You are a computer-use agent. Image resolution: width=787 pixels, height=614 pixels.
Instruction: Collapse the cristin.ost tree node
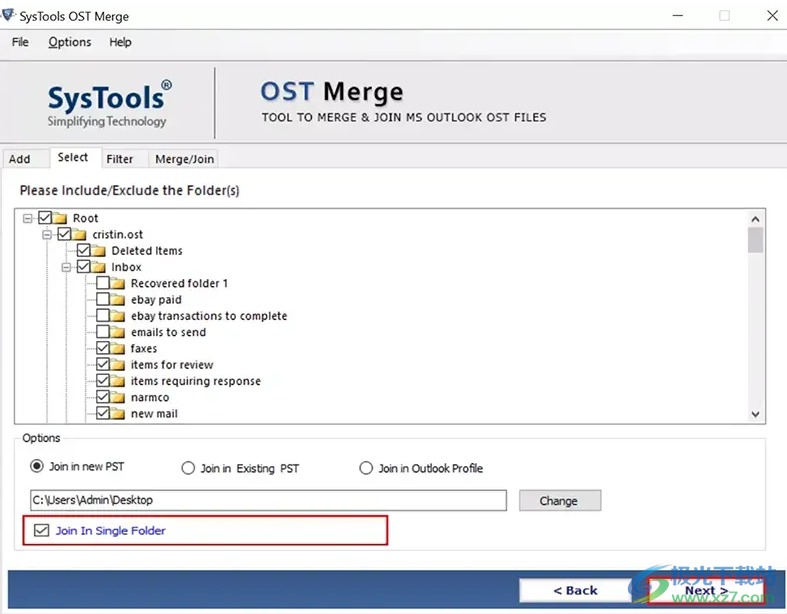click(x=47, y=235)
